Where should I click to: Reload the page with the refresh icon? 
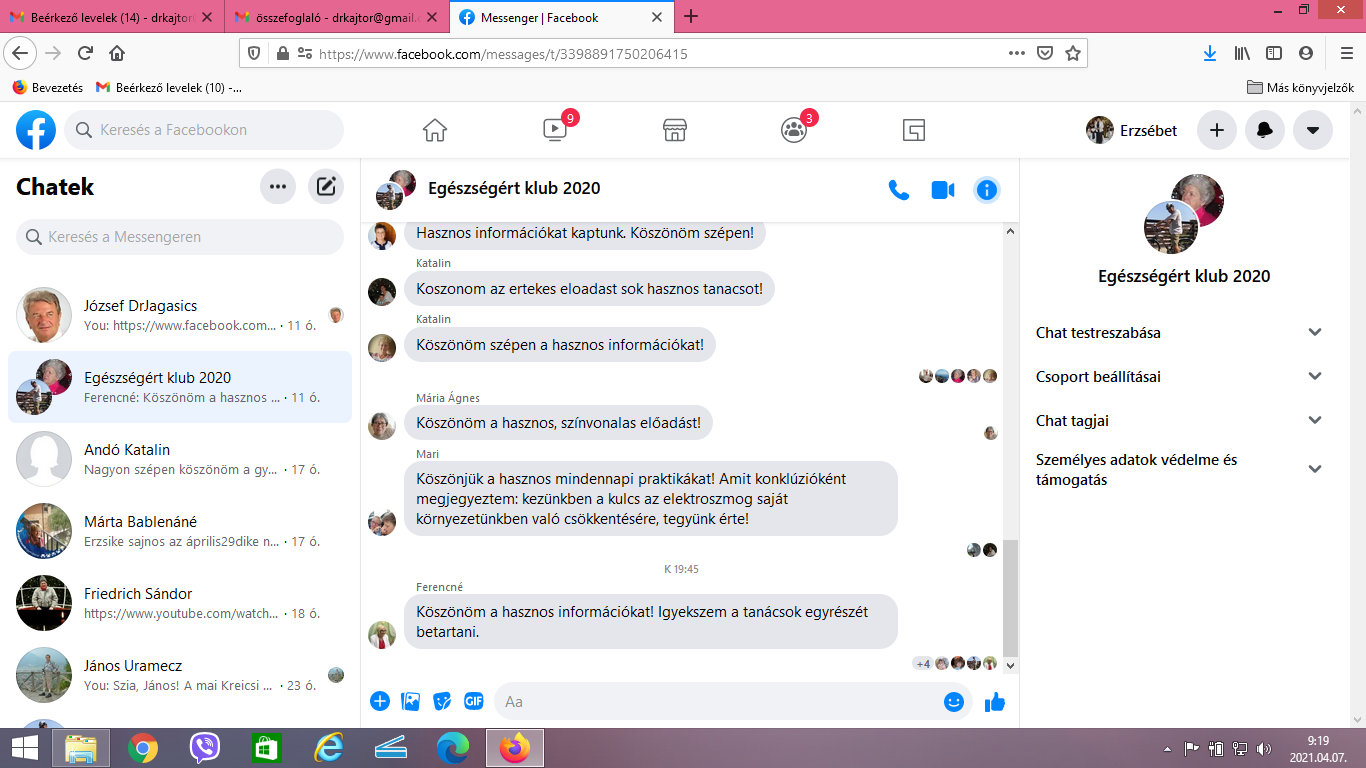pos(85,53)
